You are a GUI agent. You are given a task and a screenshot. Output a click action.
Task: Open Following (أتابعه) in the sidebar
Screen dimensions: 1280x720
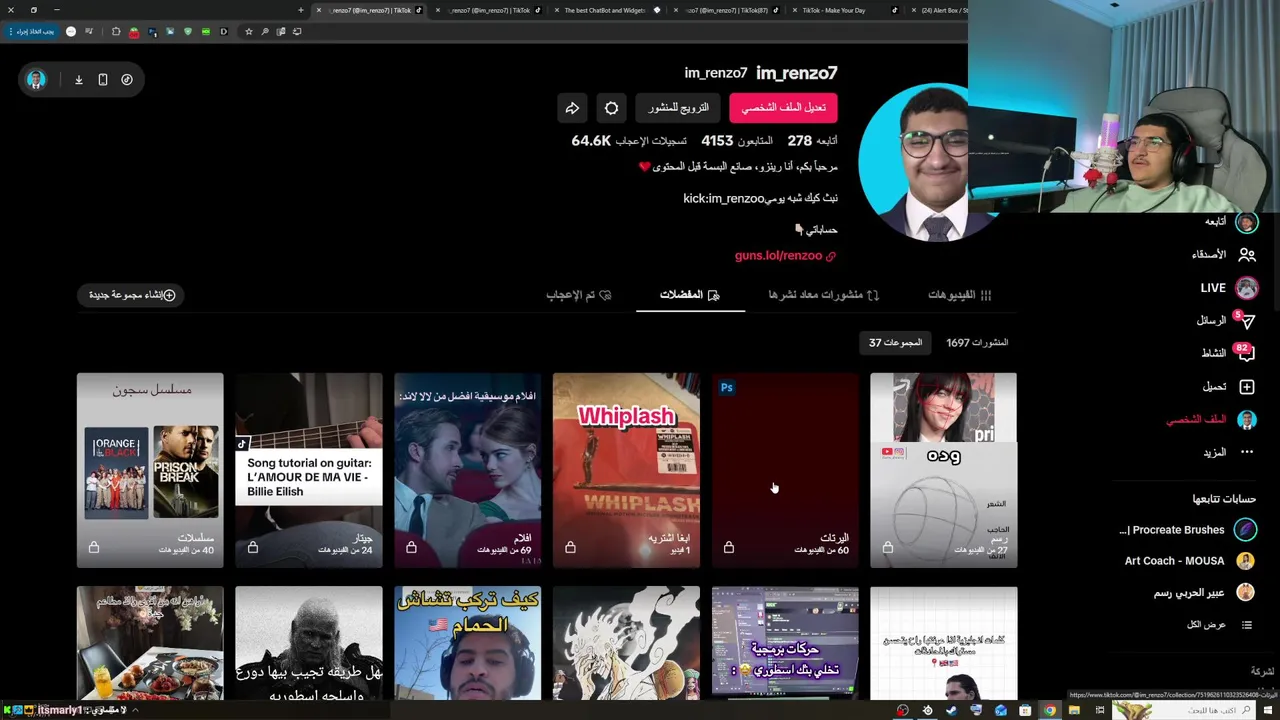[x=1230, y=222]
